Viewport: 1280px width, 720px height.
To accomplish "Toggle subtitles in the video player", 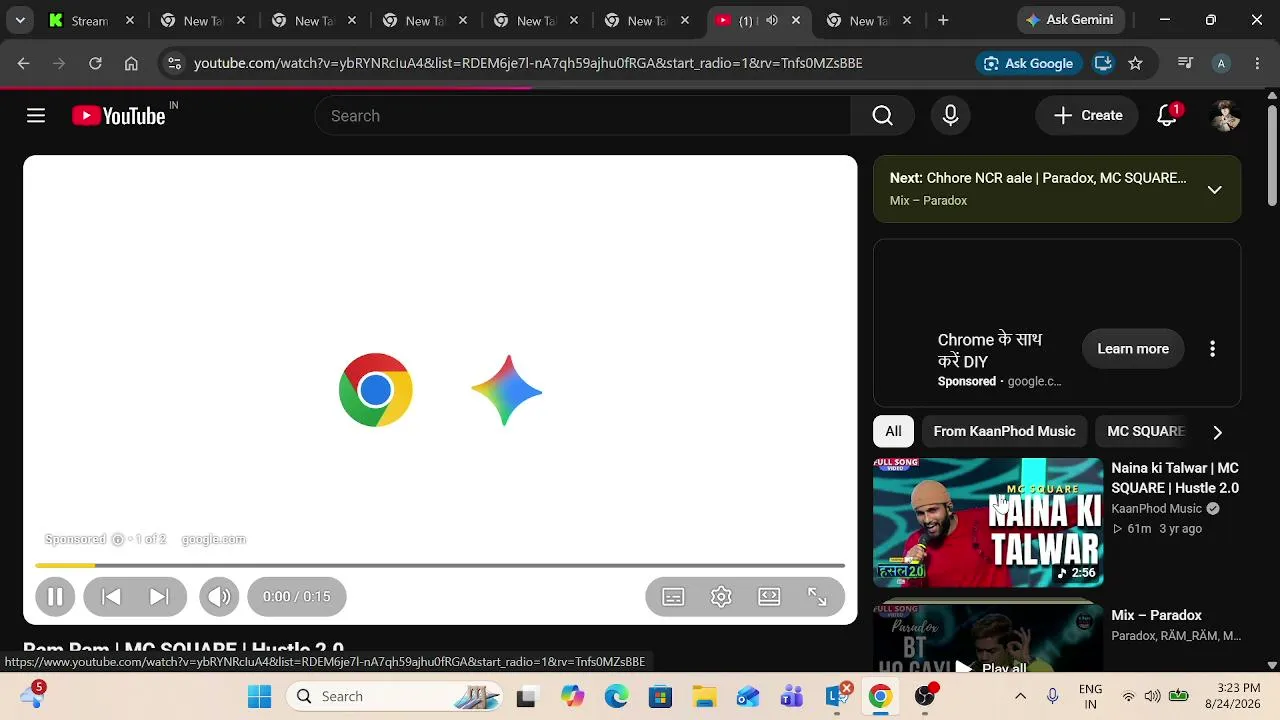I will [673, 597].
